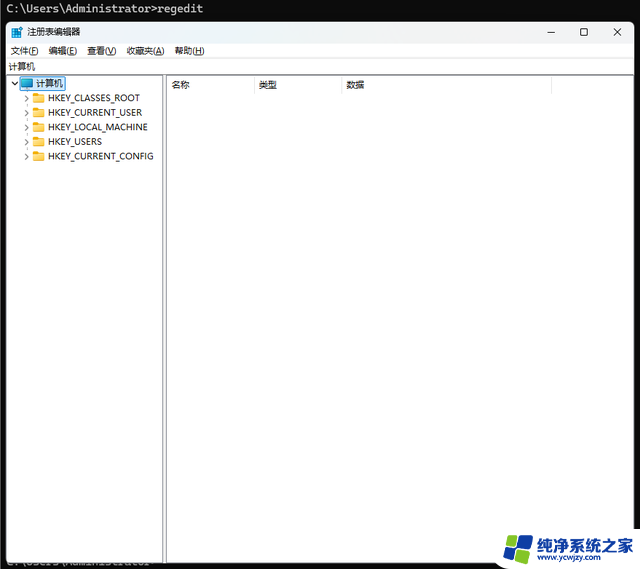Click the address bar showing 计算机

[320, 67]
